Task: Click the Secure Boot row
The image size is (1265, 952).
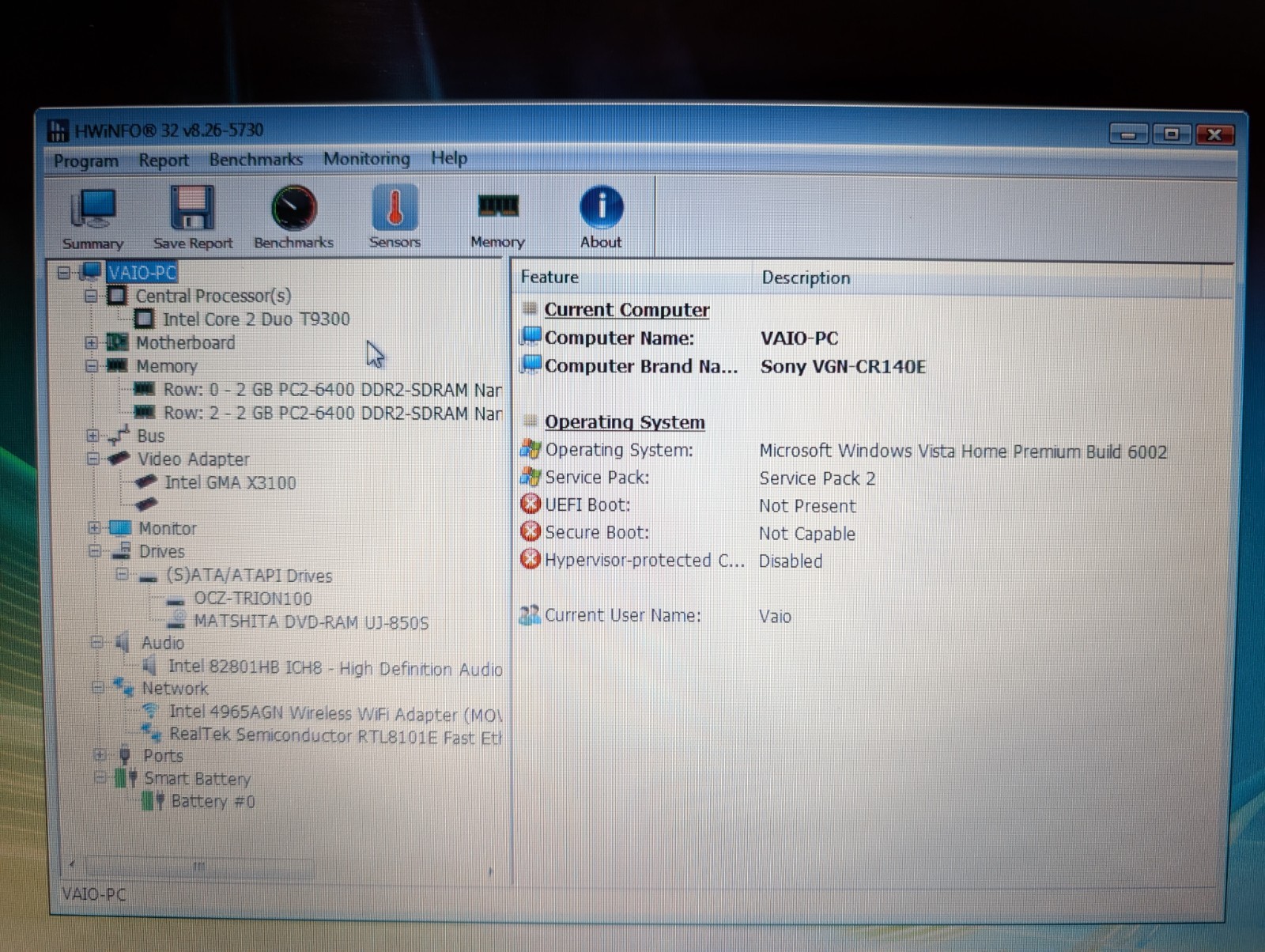Action: [x=688, y=533]
